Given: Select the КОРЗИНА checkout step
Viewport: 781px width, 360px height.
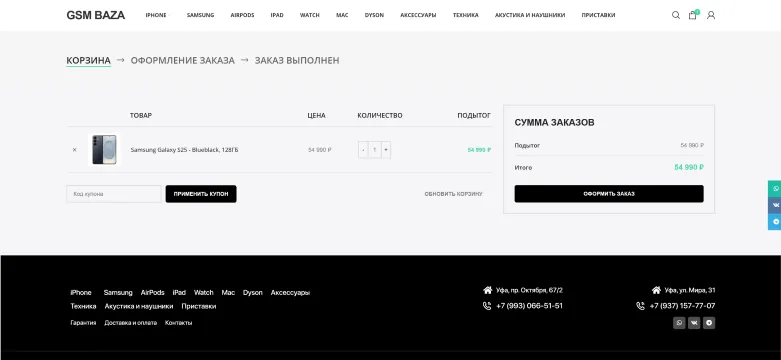Looking at the screenshot, I should pos(88,60).
